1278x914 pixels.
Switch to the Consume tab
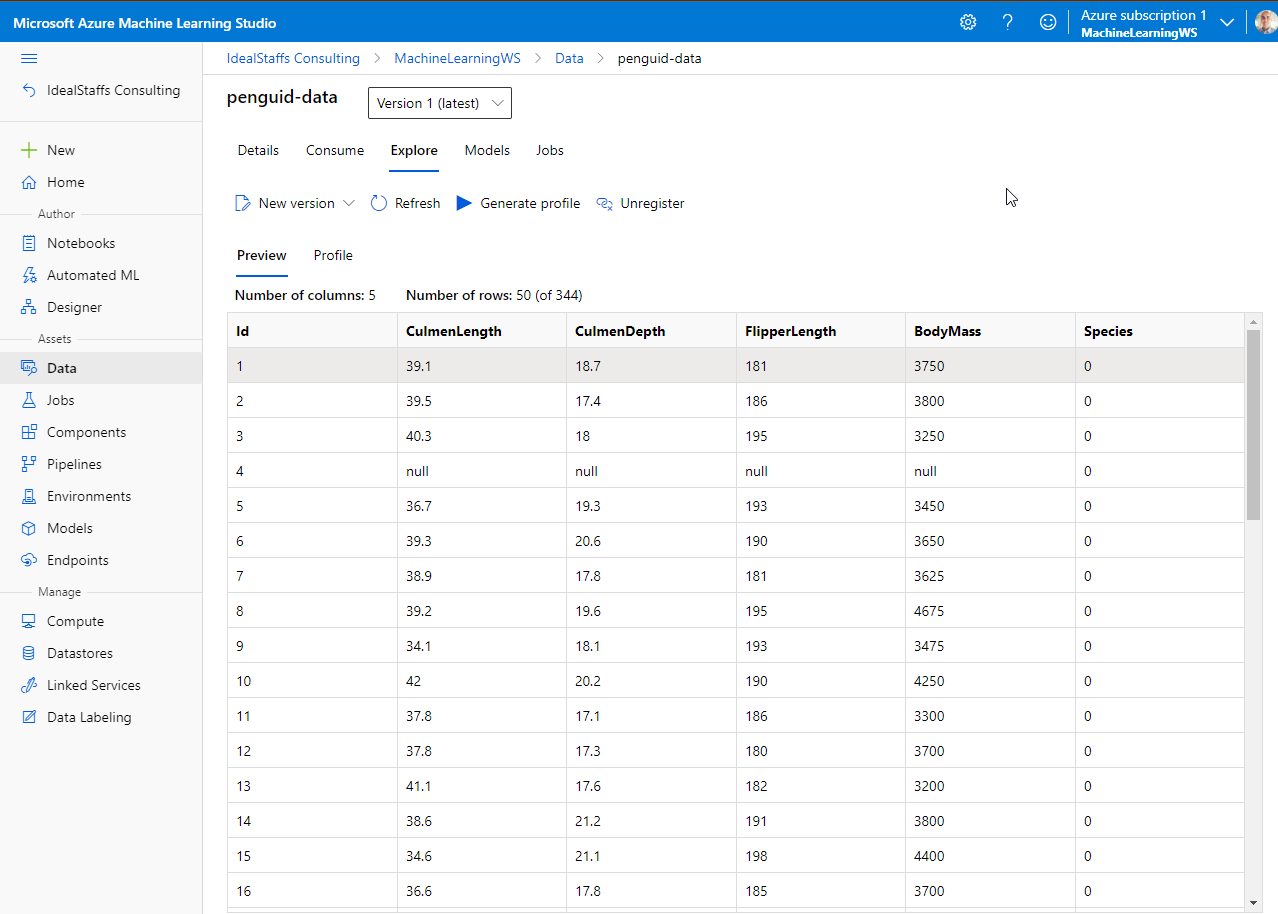tap(334, 150)
